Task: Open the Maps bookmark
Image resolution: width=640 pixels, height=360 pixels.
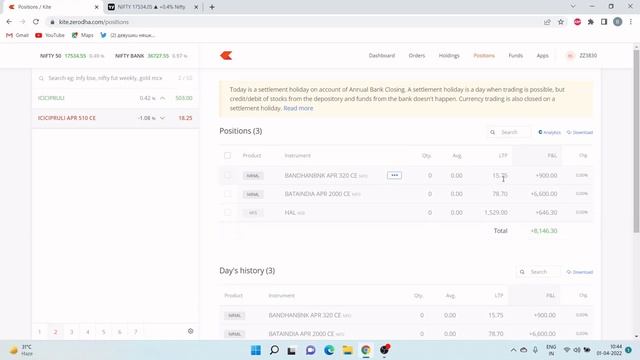Action: click(82, 35)
